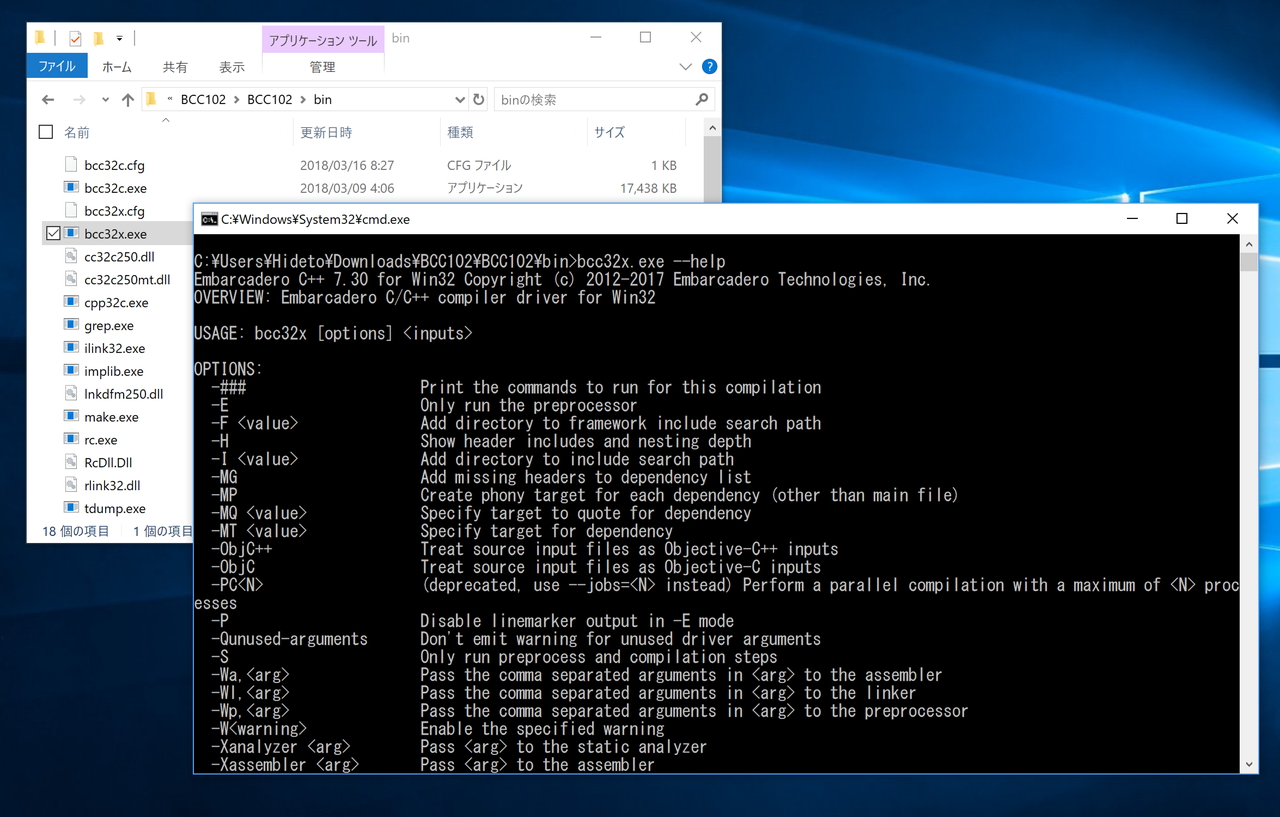Open recent locations dropdown beside back button
This screenshot has width=1280, height=817.
coord(104,99)
